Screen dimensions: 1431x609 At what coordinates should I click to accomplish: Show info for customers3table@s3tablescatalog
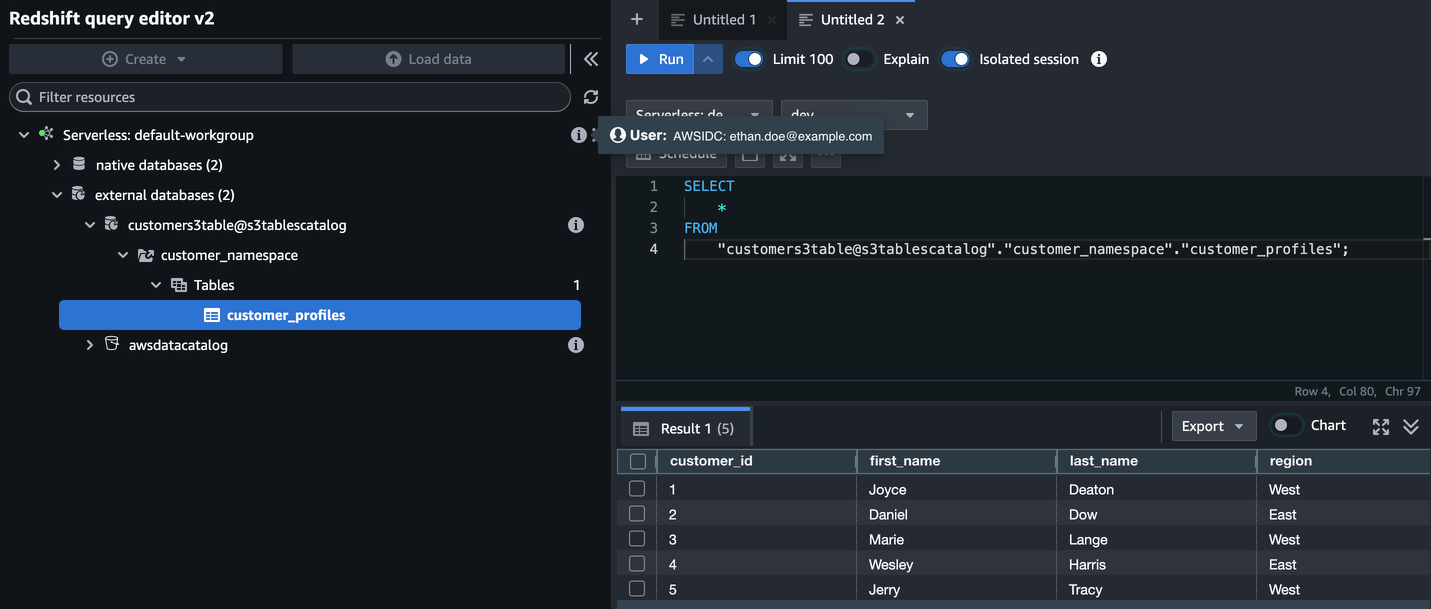[x=576, y=225]
